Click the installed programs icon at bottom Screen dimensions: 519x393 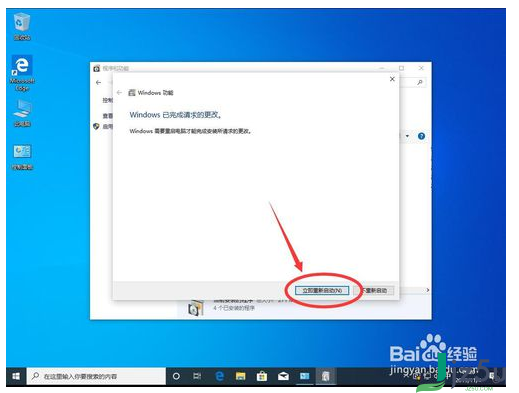pyautogui.click(x=196, y=308)
